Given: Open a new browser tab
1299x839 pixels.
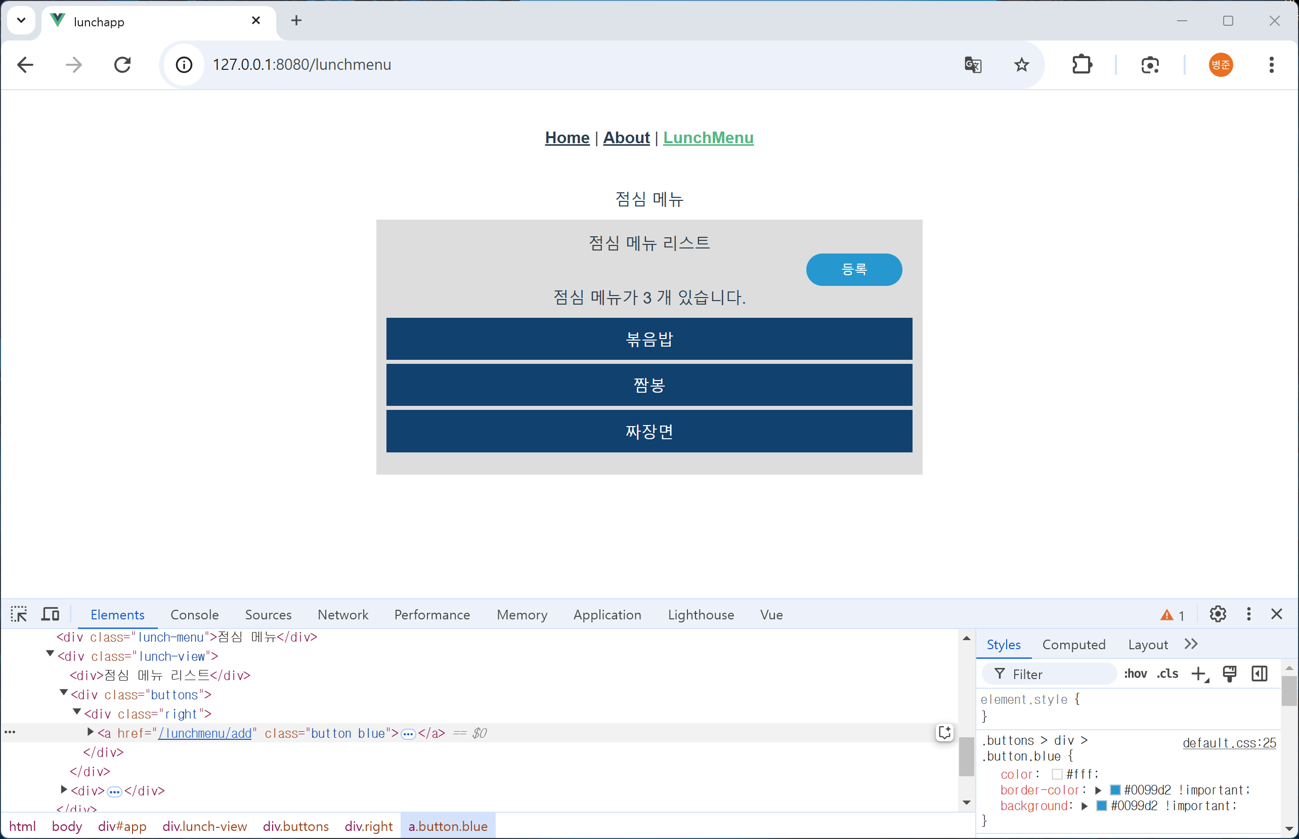Looking at the screenshot, I should tap(296, 20).
